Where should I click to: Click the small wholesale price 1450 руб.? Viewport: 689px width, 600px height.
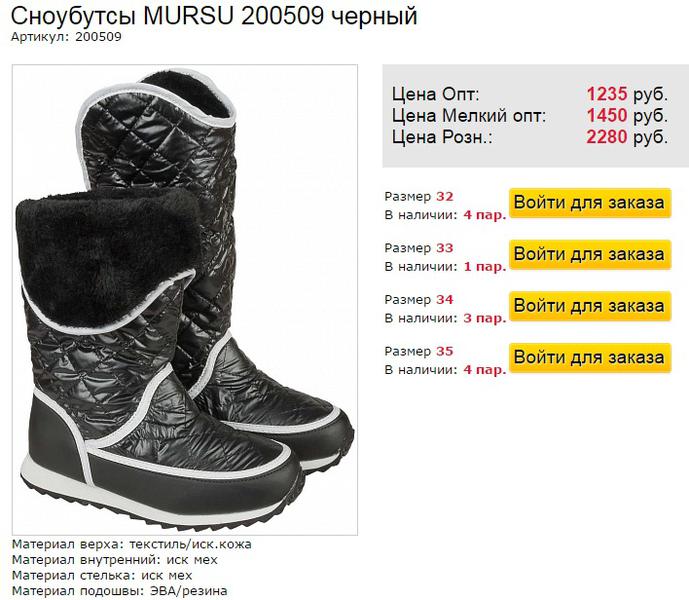coord(627,116)
